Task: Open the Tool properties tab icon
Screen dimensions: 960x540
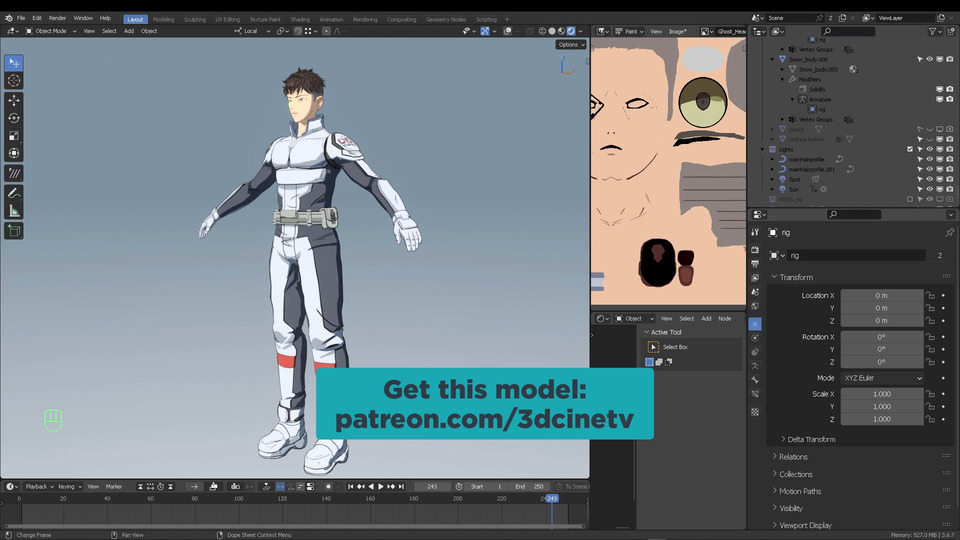Action: (755, 233)
